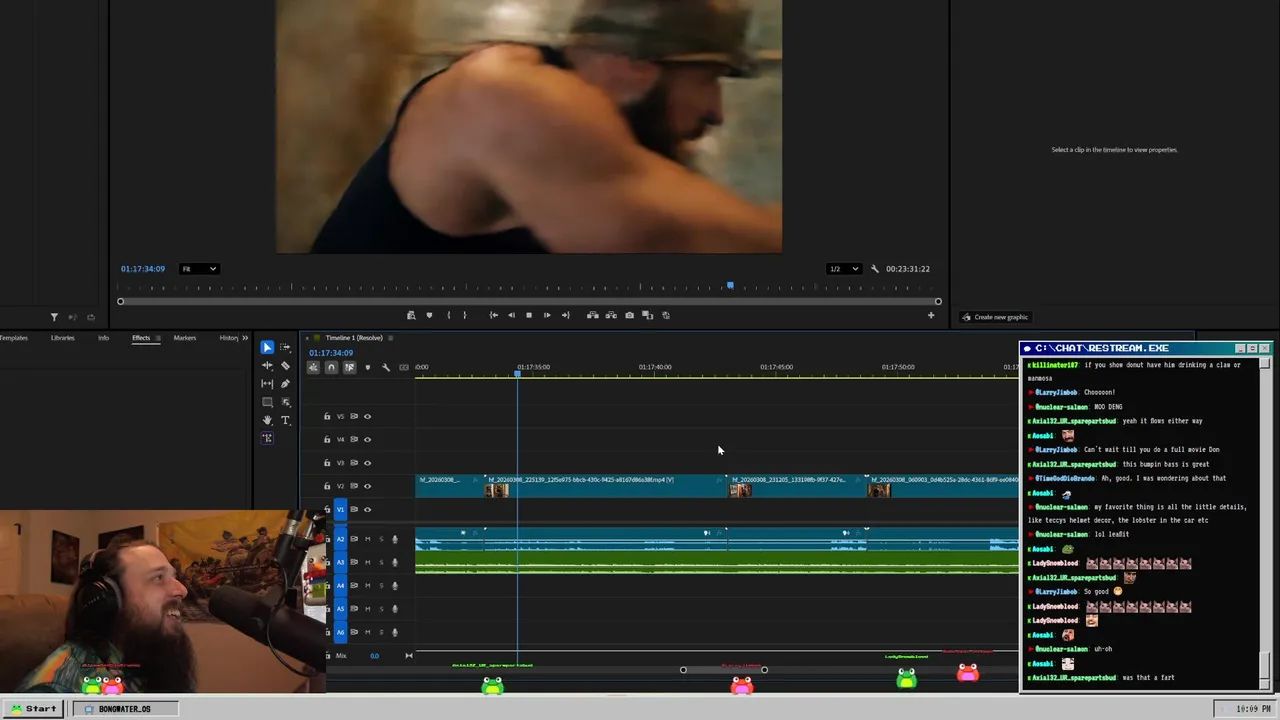The height and width of the screenshot is (720, 1280).
Task: Toggle sync lock on track V4
Action: tap(353, 440)
